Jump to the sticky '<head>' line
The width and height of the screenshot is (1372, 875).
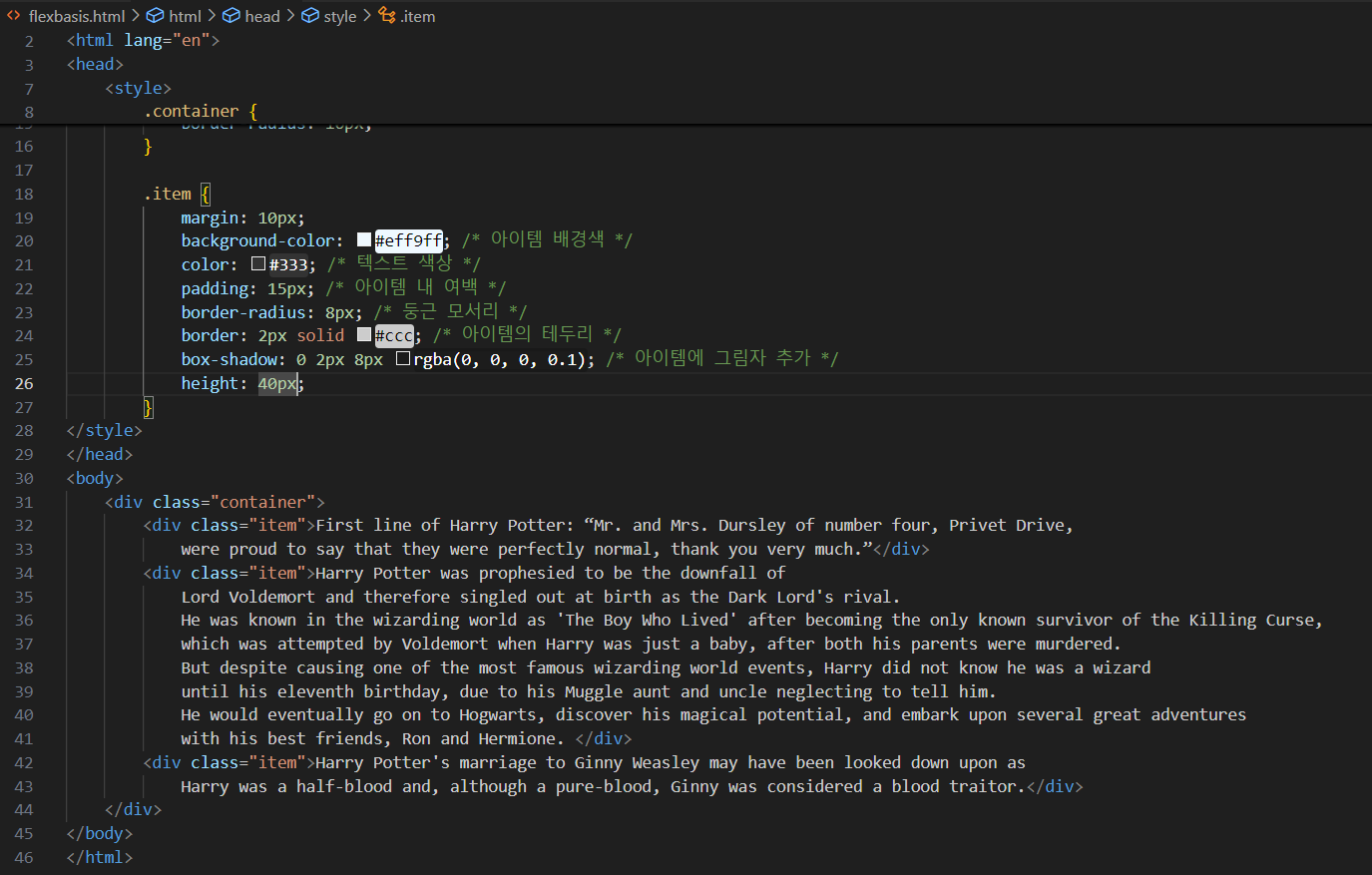click(x=95, y=65)
